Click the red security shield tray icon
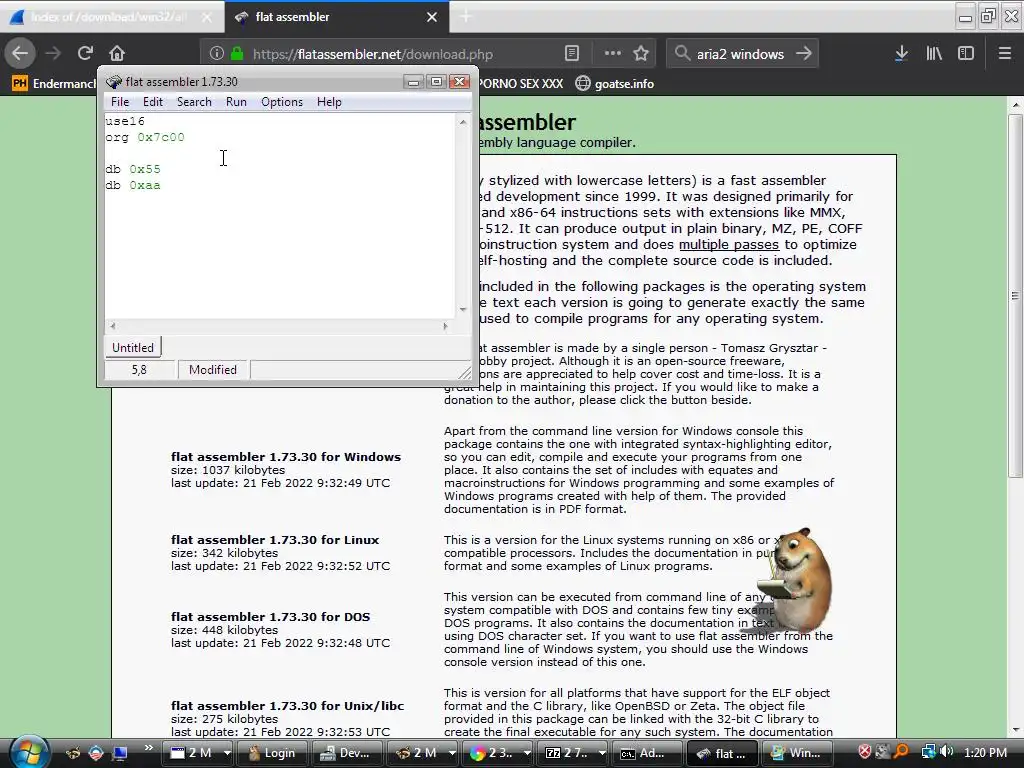Image resolution: width=1024 pixels, height=768 pixels. coord(865,752)
